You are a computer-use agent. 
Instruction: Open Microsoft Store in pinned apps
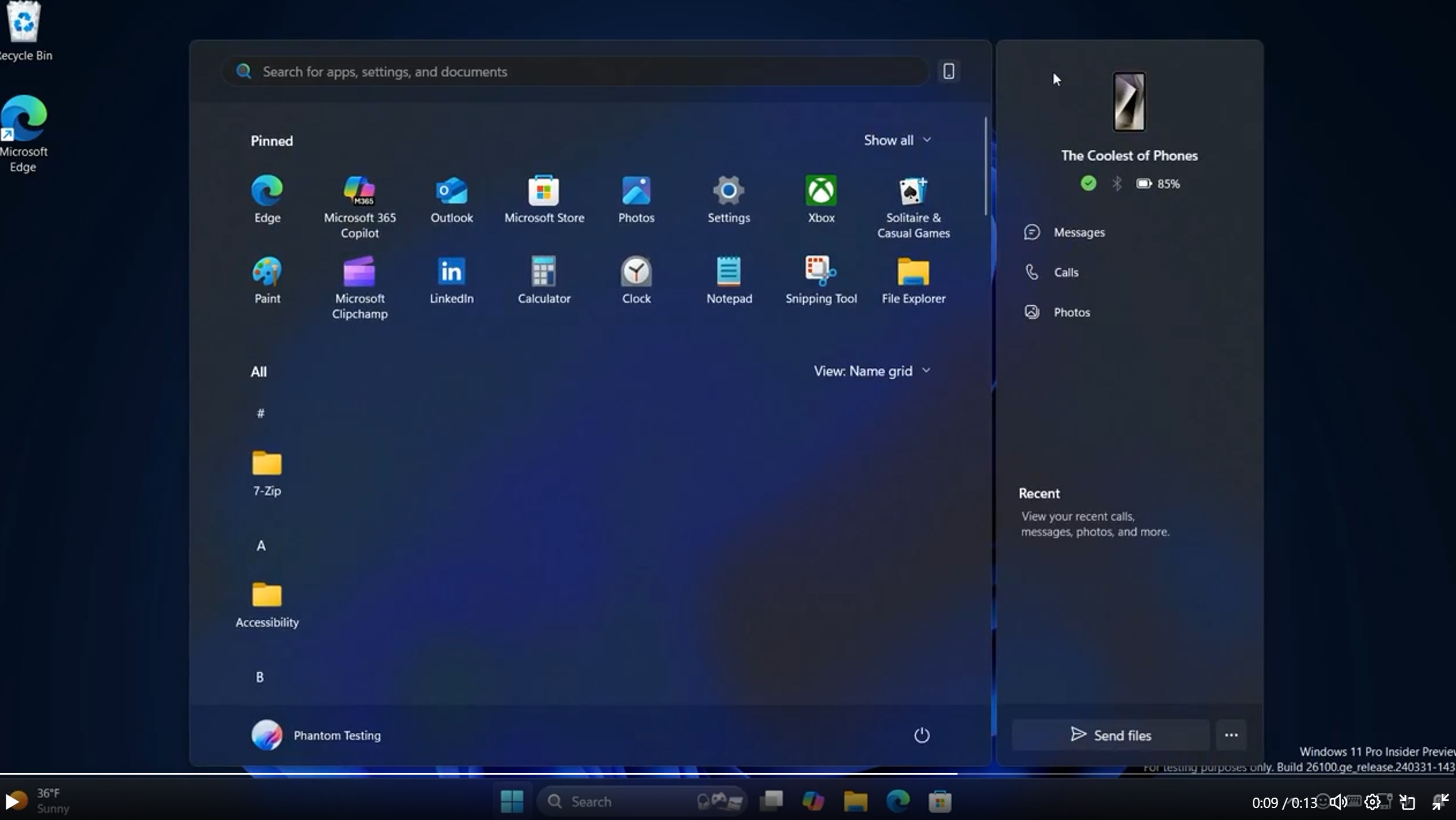click(544, 199)
